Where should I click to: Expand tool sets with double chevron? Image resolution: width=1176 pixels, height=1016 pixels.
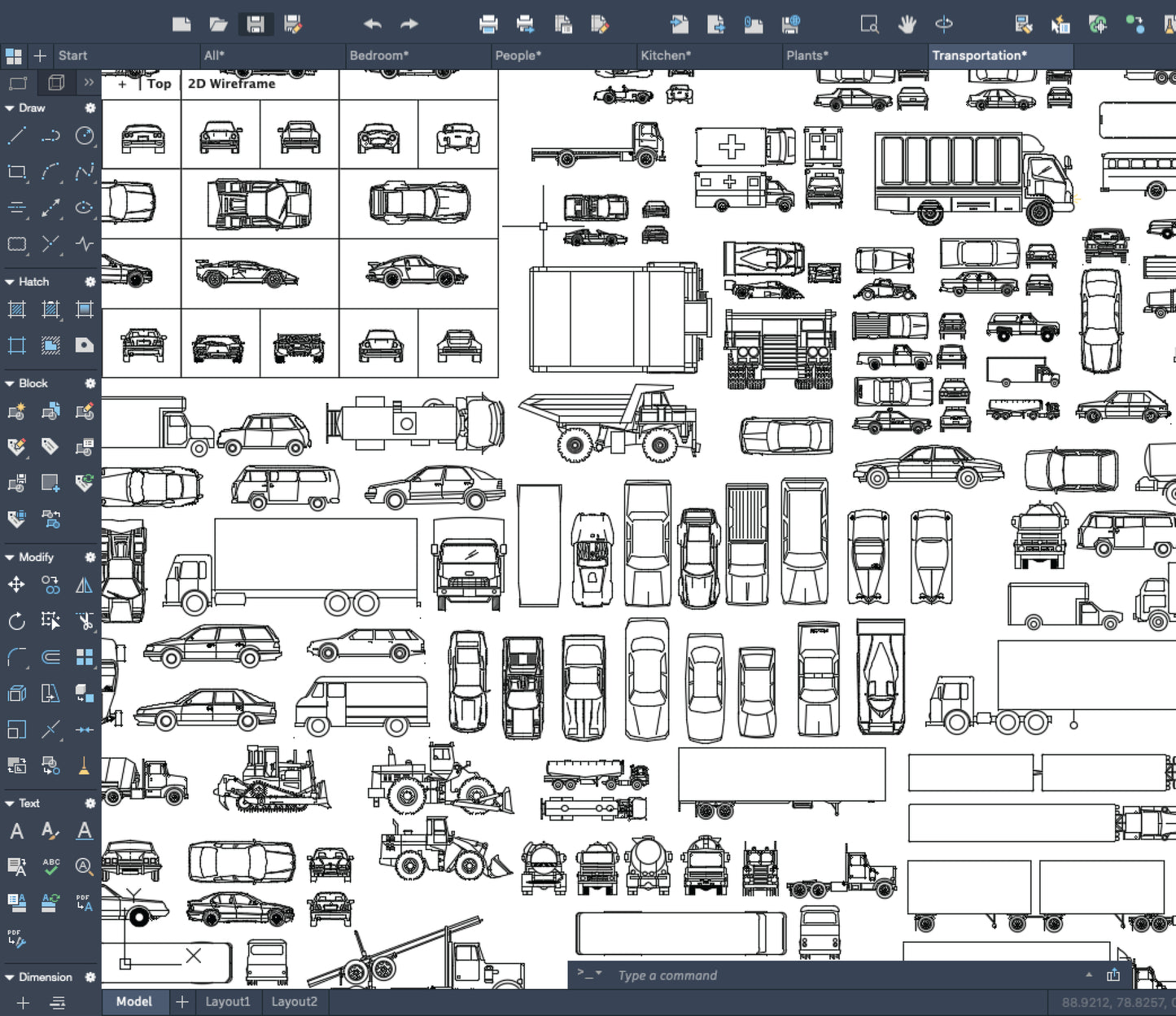click(x=89, y=82)
